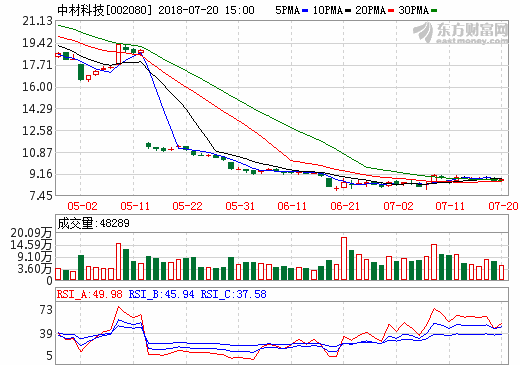Click the 10.87 price axis label

pos(38,153)
